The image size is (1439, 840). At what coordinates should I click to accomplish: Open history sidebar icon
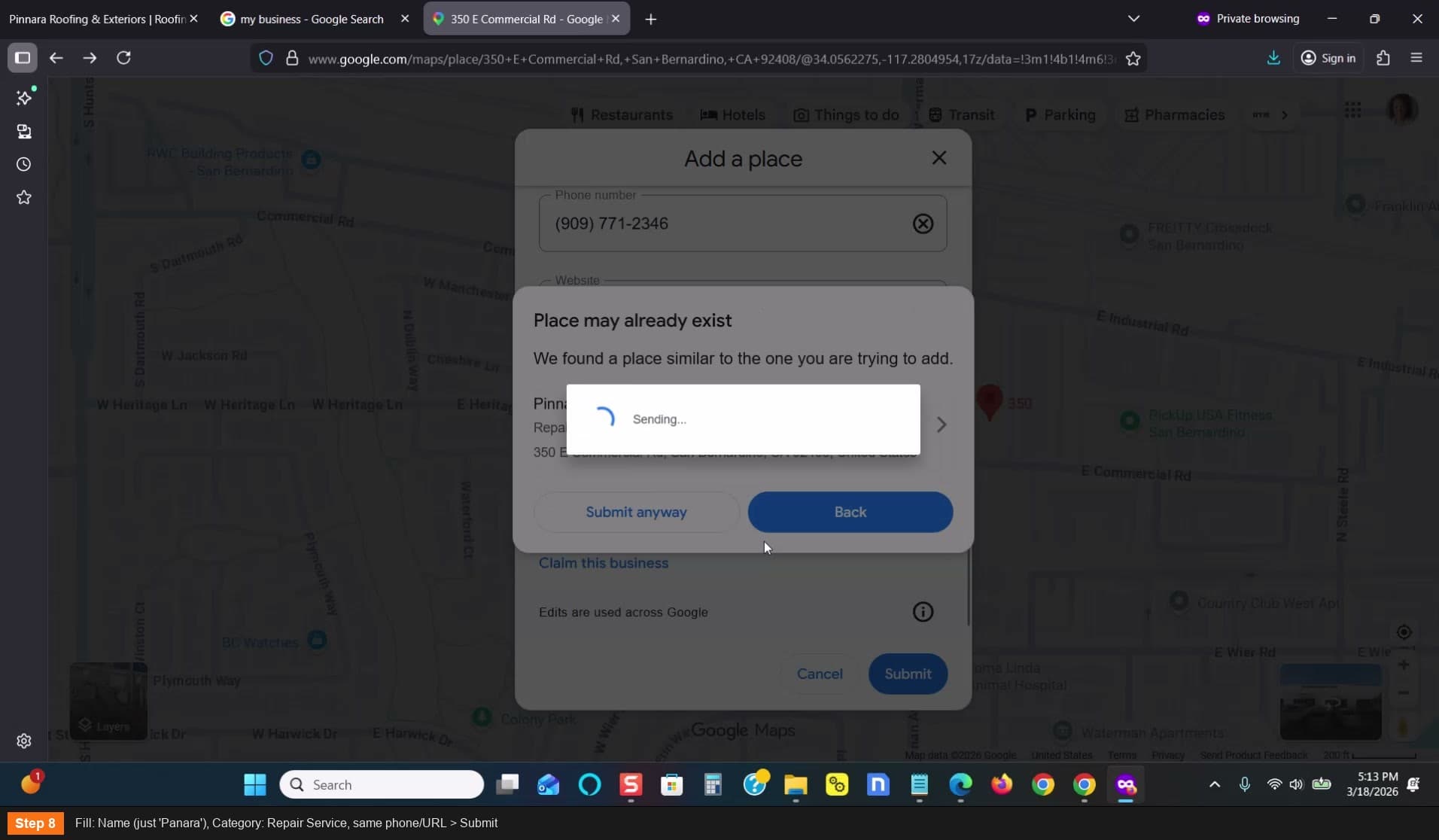pyautogui.click(x=24, y=164)
